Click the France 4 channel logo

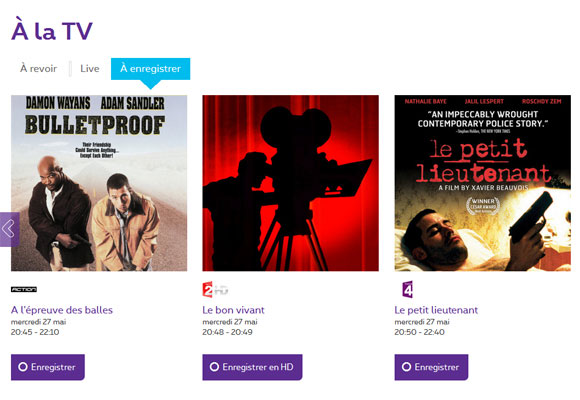point(407,289)
